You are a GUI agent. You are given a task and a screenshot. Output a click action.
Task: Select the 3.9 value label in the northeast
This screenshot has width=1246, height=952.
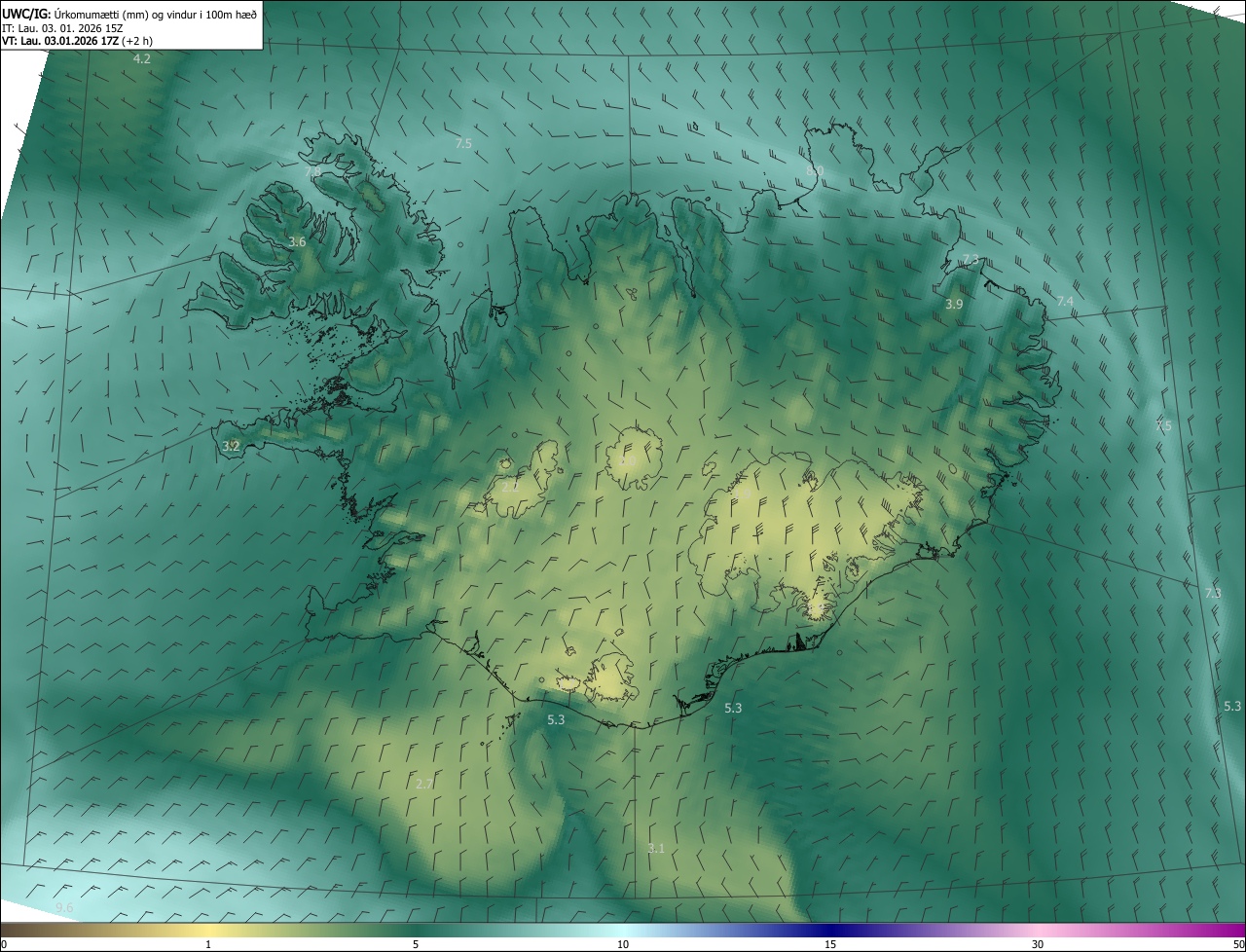[954, 305]
